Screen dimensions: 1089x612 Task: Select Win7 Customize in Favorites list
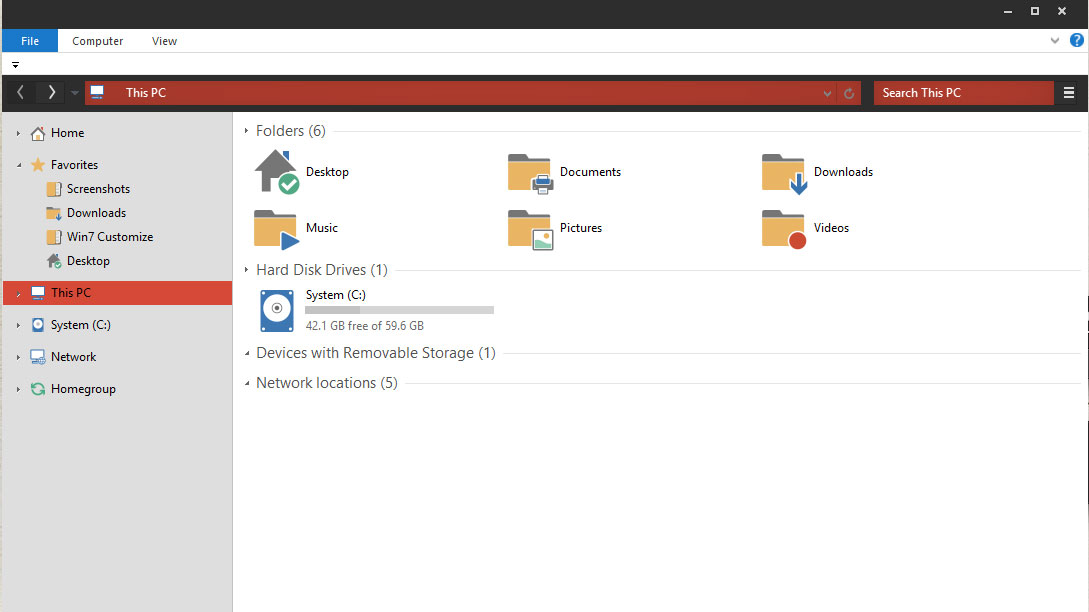tap(110, 237)
